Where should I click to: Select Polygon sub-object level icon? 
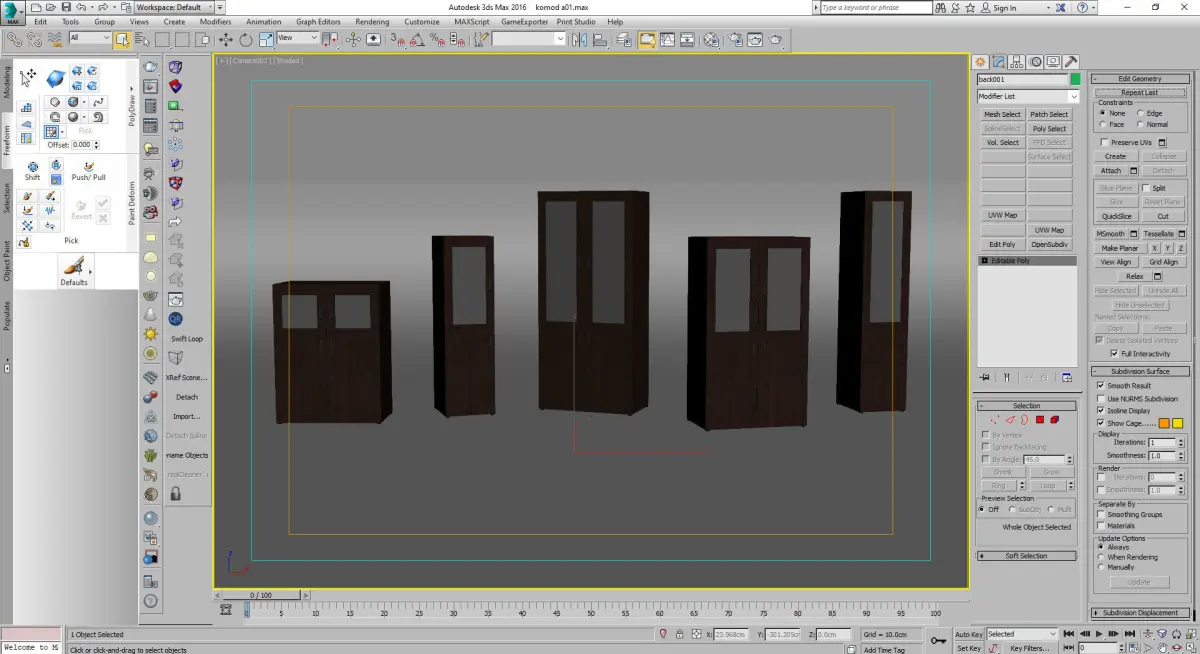(x=1040, y=420)
